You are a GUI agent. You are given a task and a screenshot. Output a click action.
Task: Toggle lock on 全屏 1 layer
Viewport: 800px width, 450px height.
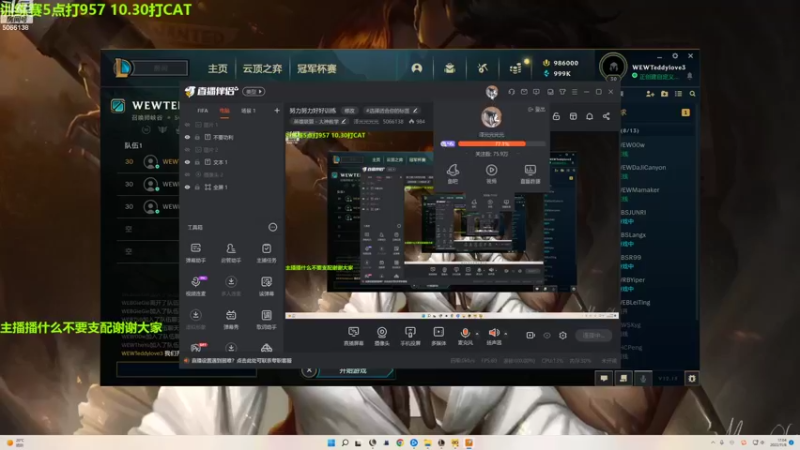197,187
